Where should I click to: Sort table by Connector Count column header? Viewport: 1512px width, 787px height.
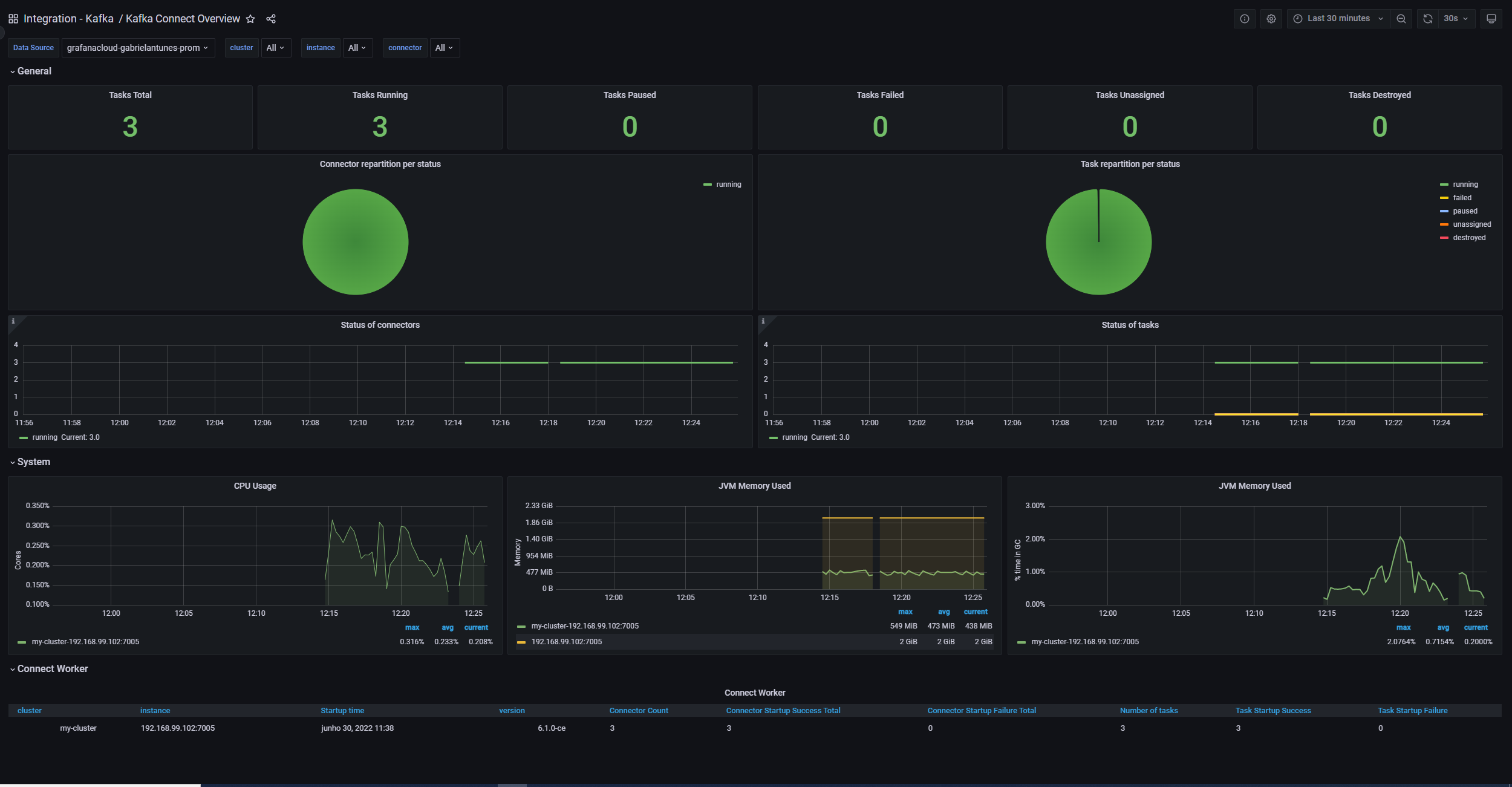[638, 710]
